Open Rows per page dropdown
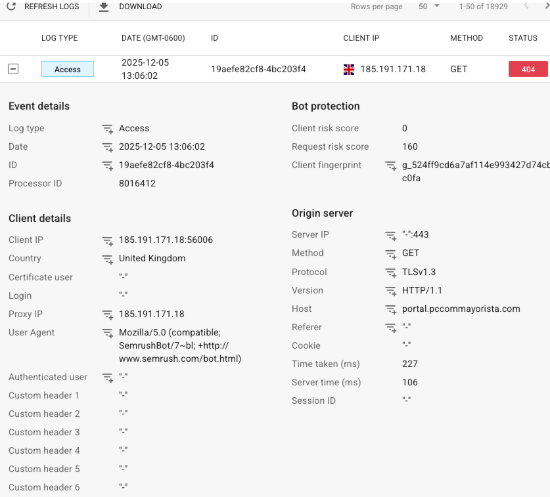This screenshot has height=497, width=550. tap(429, 6)
